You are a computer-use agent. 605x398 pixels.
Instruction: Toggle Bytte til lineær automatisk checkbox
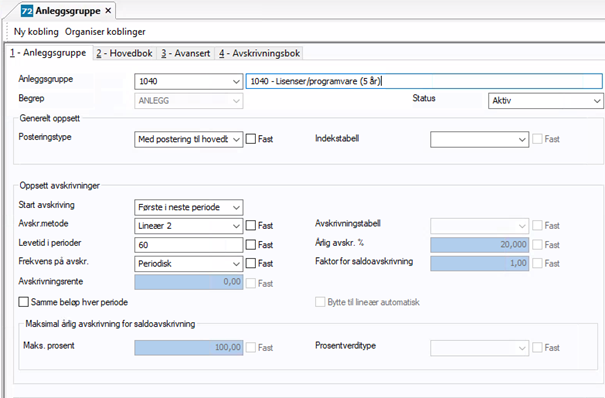point(320,302)
